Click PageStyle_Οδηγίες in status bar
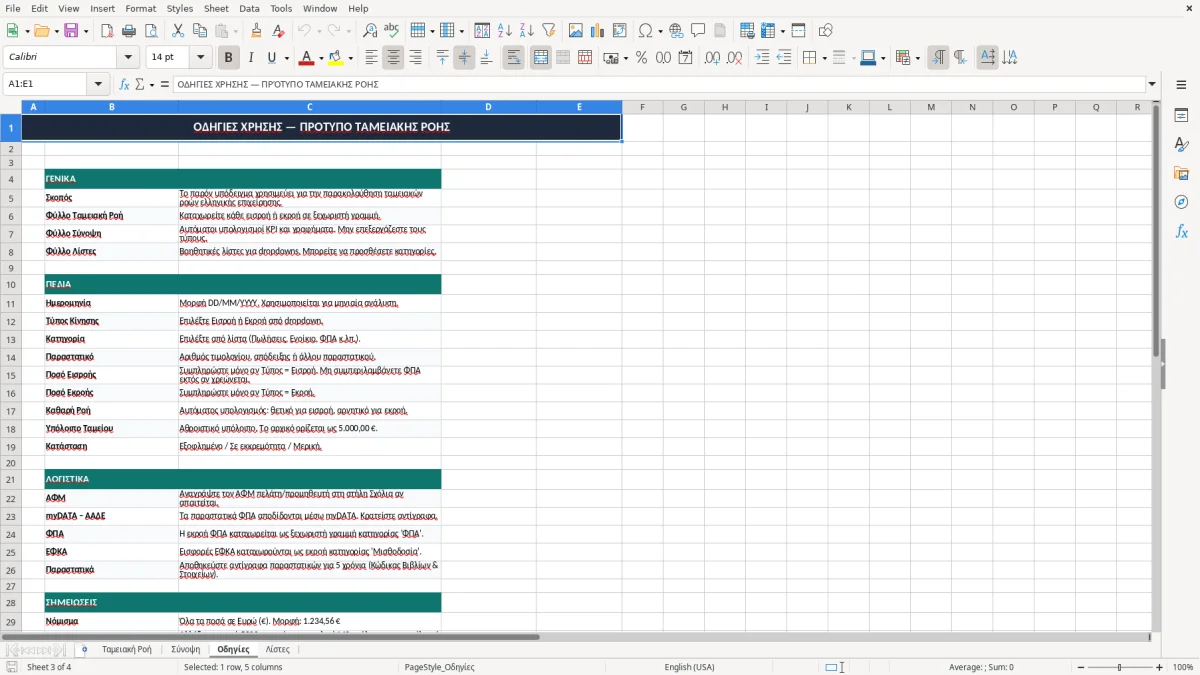This screenshot has width=1200, height=675. click(439, 667)
